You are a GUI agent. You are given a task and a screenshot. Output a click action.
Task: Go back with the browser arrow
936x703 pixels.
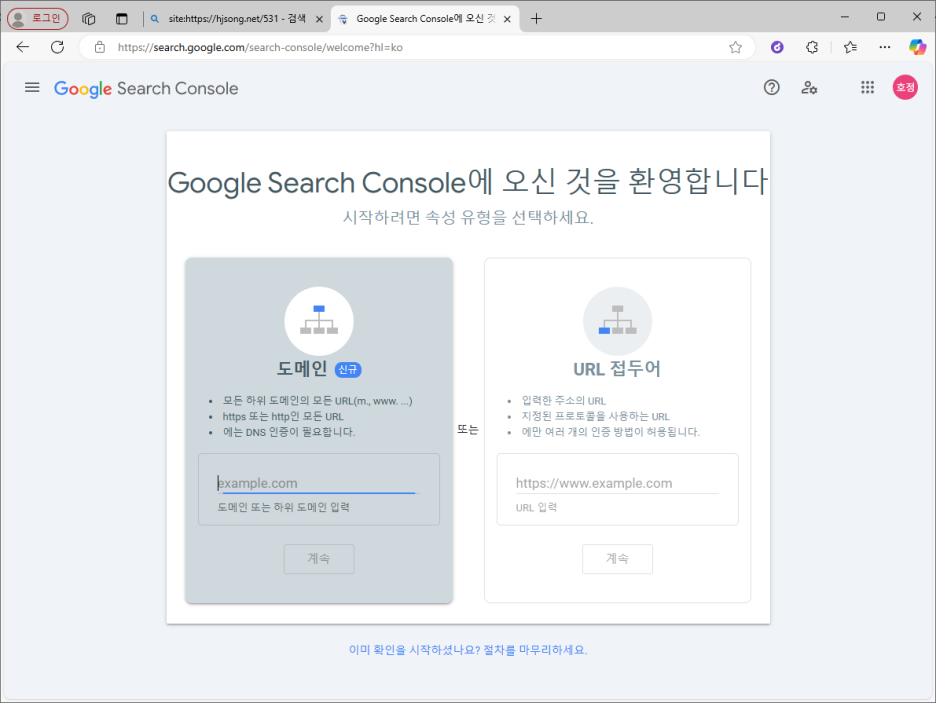point(23,47)
